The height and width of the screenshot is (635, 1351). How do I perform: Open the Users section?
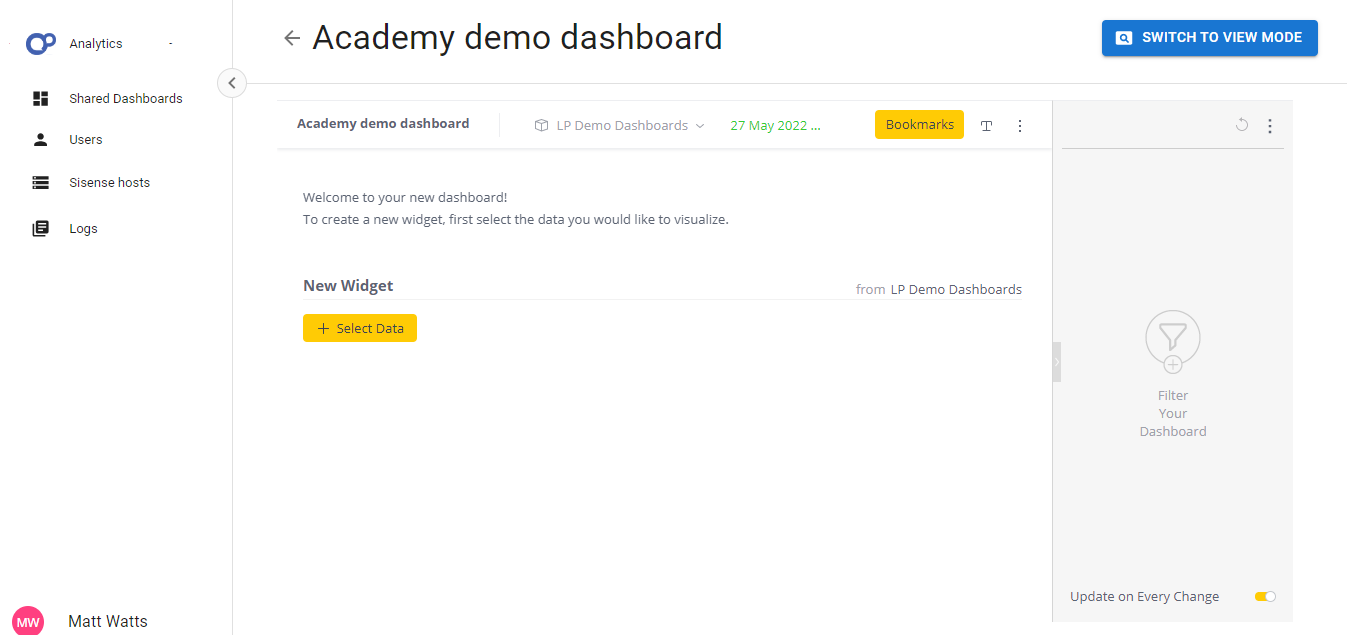tap(85, 139)
